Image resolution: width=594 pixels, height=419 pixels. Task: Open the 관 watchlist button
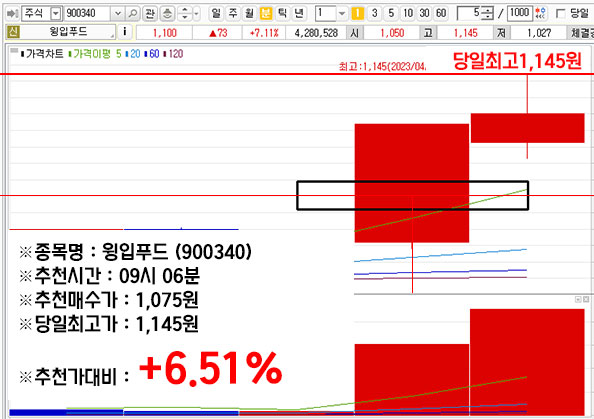(x=150, y=14)
